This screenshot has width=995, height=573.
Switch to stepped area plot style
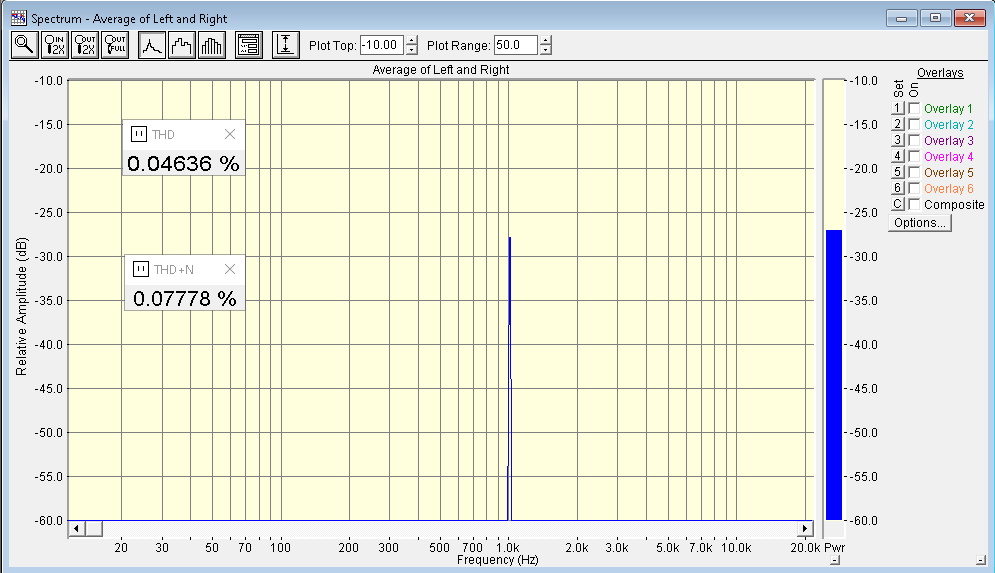(x=181, y=45)
